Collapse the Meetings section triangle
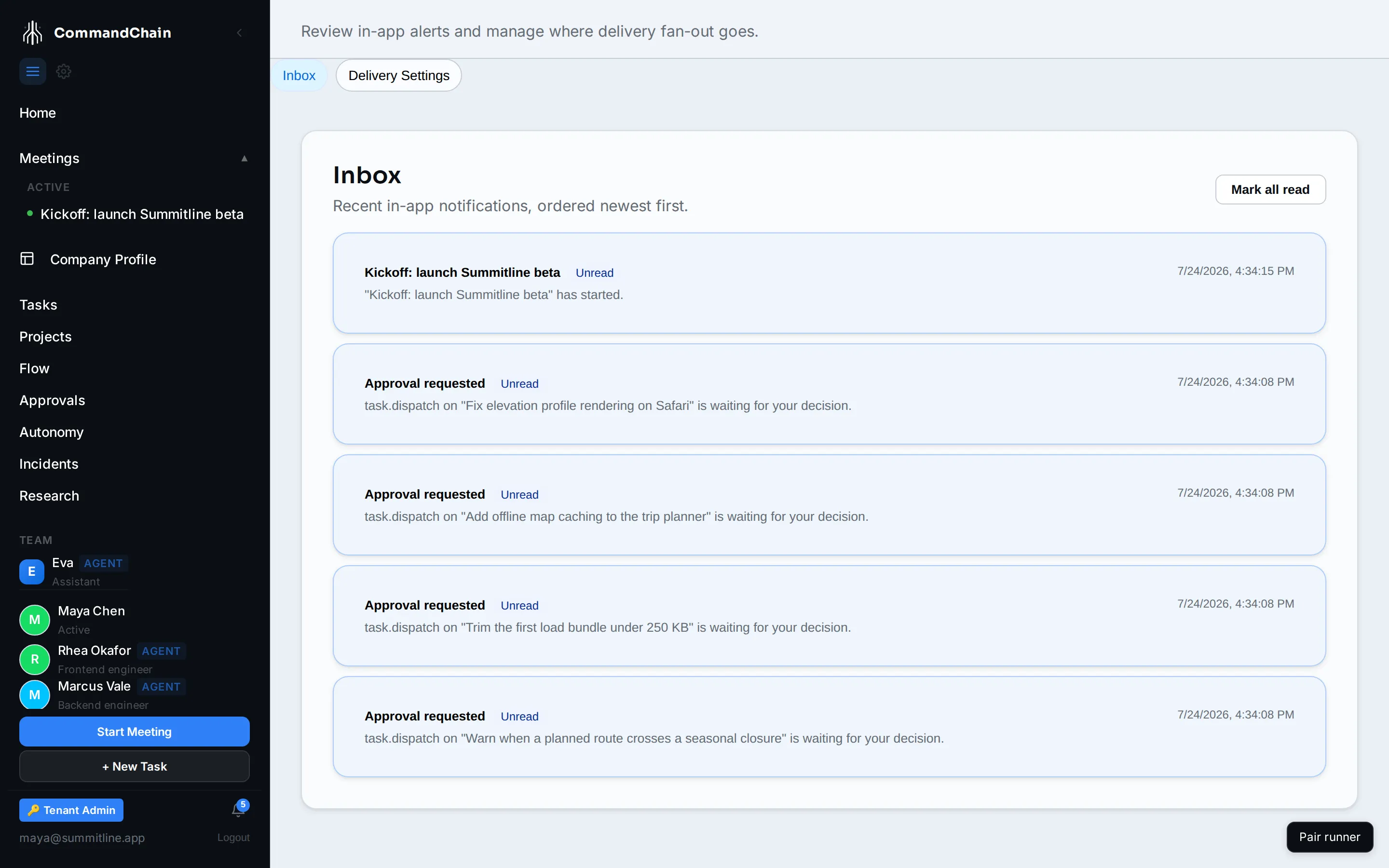This screenshot has width=1389, height=868. coord(244,159)
